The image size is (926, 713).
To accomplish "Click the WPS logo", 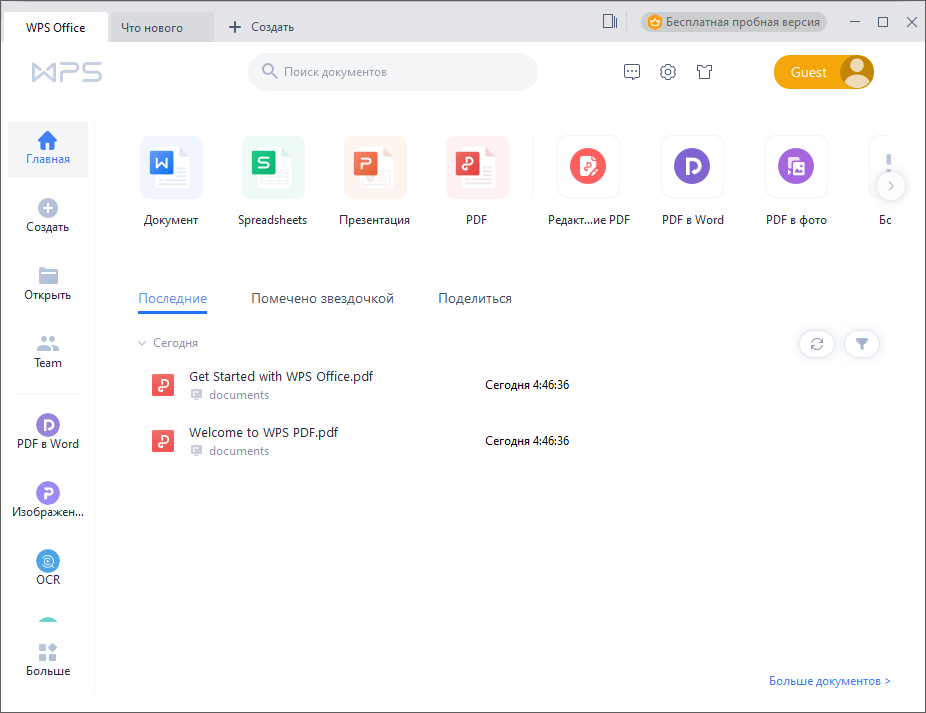I will [x=67, y=72].
